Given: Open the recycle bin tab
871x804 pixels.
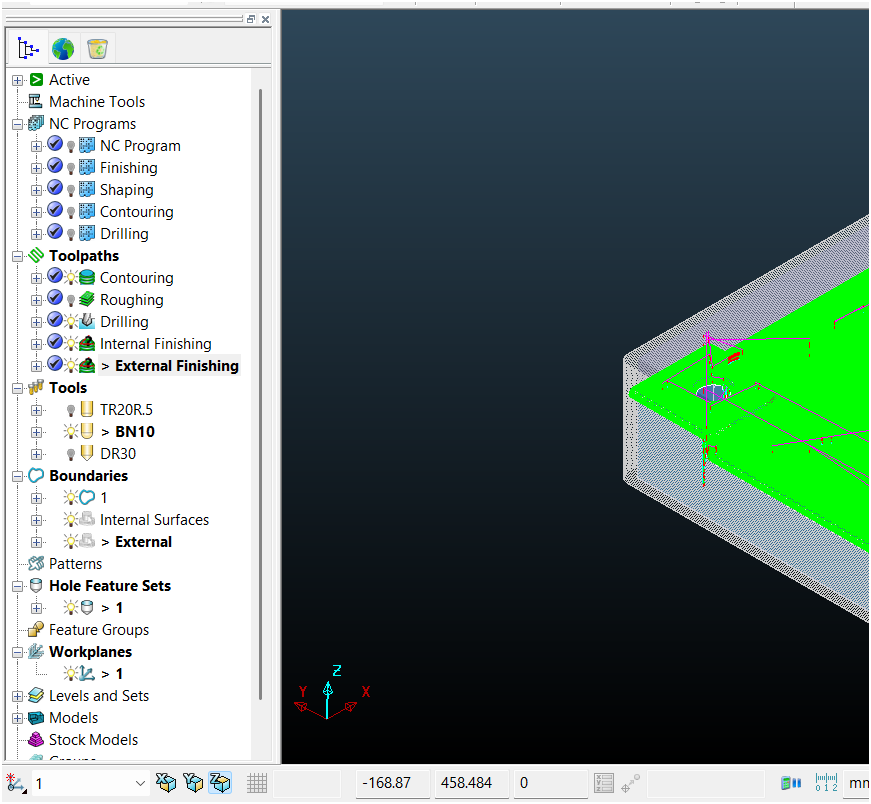Looking at the screenshot, I should [x=97, y=49].
